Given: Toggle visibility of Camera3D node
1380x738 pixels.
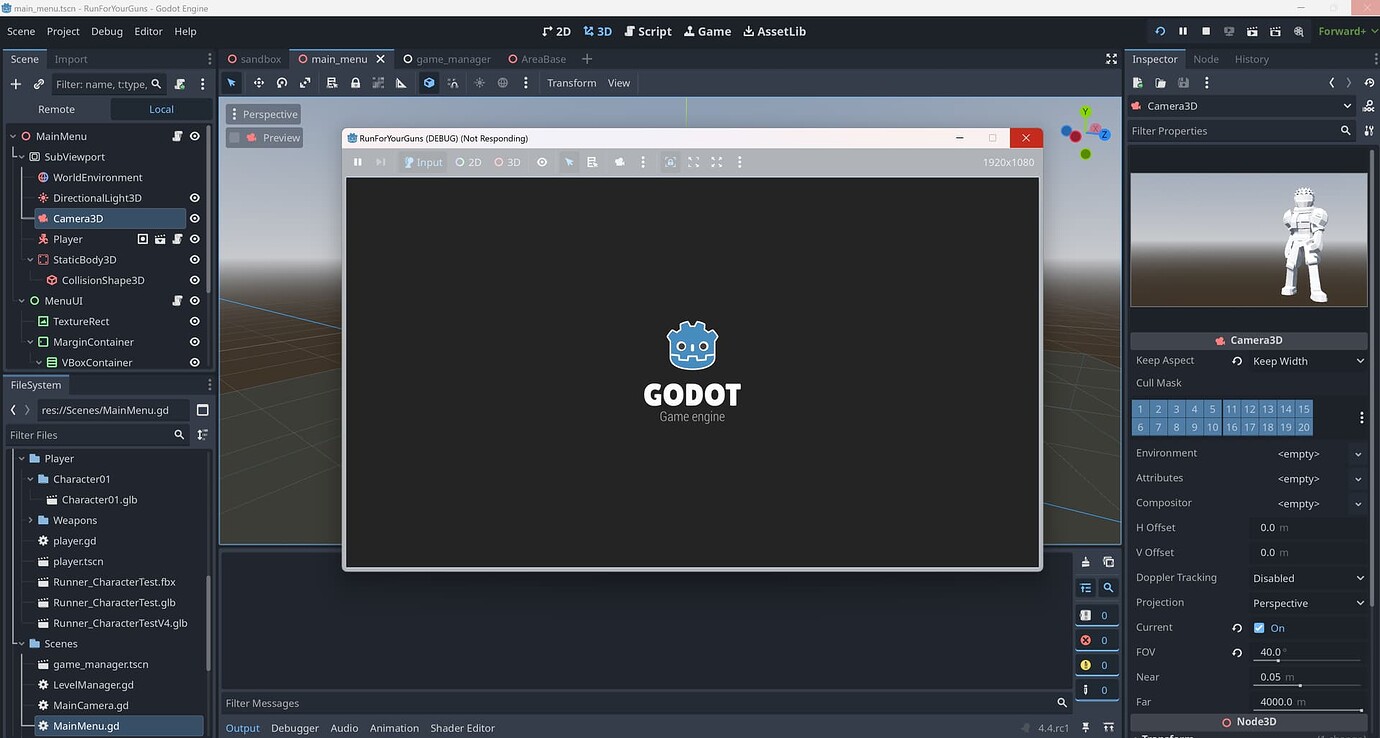Looking at the screenshot, I should [x=195, y=219].
